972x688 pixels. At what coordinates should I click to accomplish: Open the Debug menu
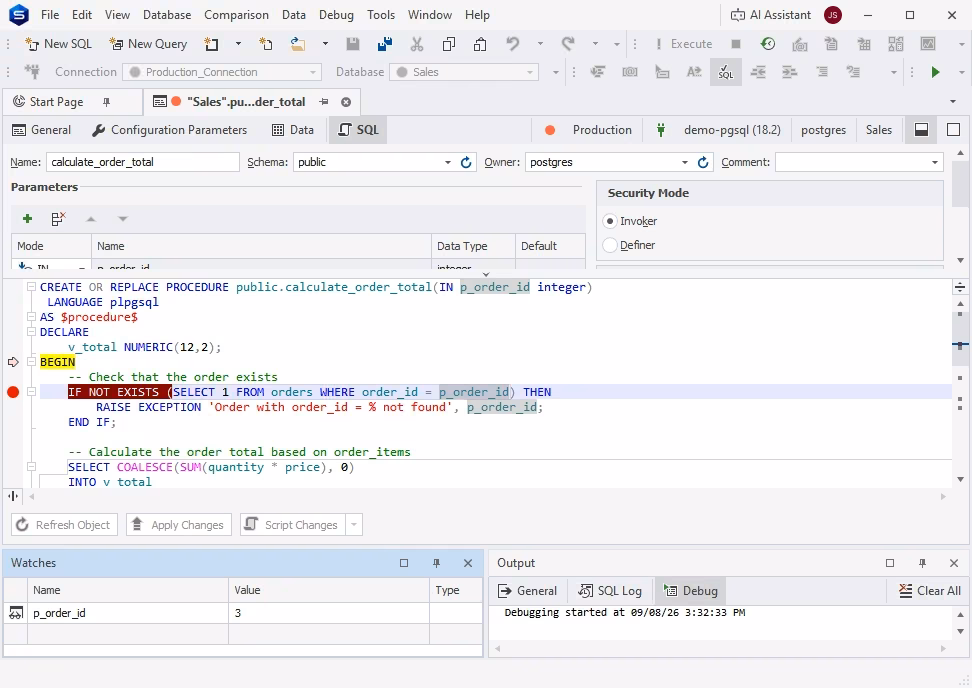coord(336,15)
